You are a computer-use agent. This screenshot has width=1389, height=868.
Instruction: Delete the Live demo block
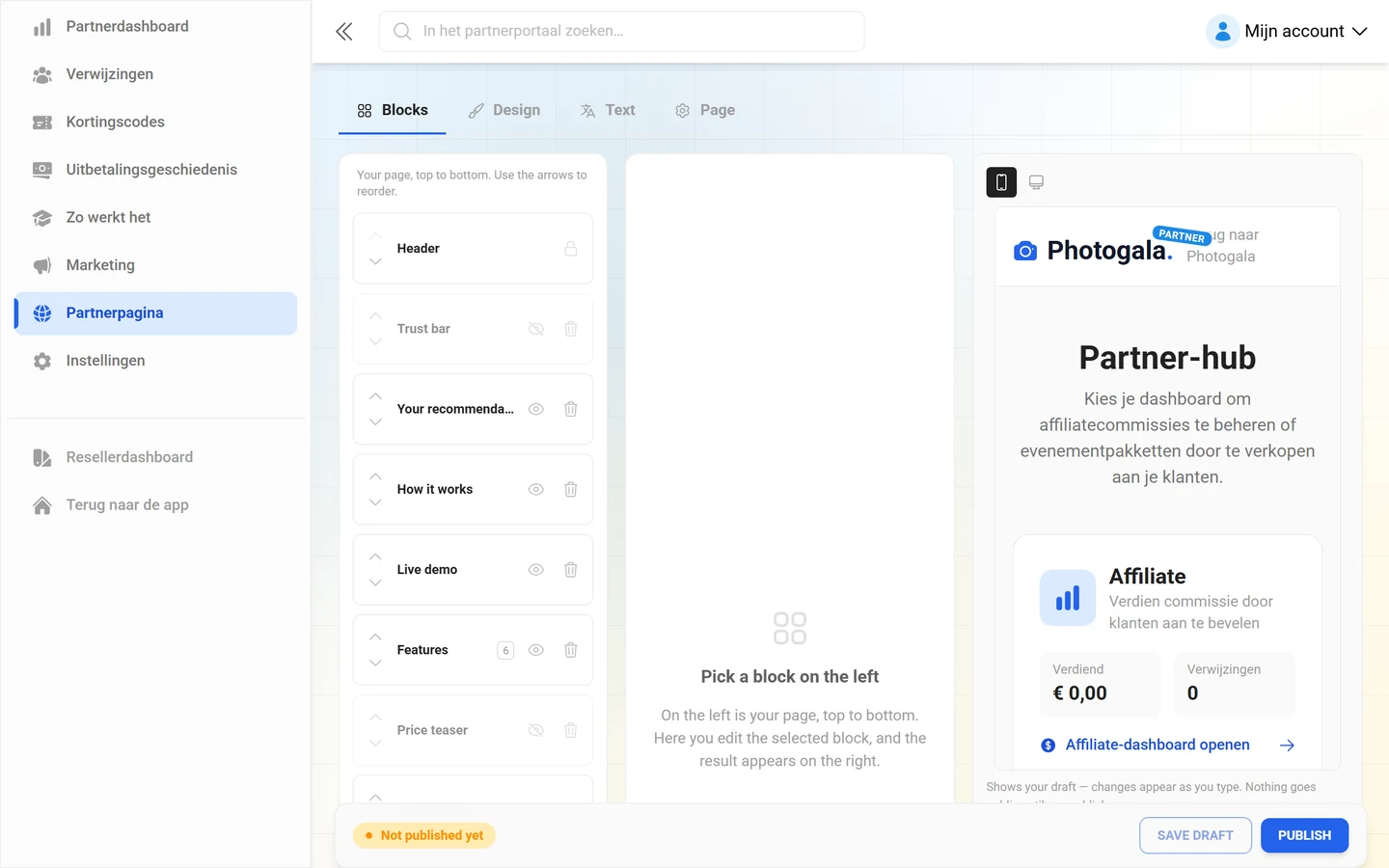[x=571, y=570]
